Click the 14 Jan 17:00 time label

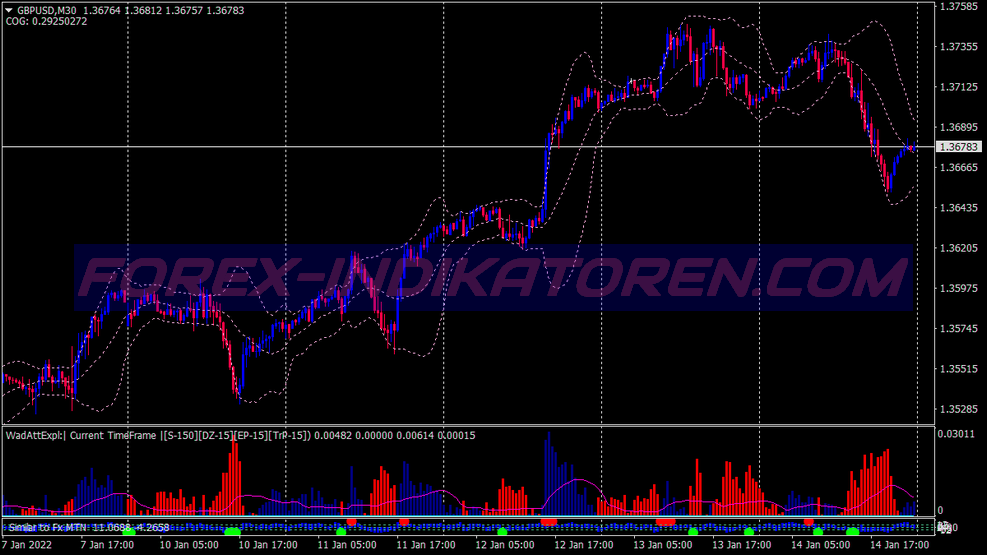tap(900, 545)
